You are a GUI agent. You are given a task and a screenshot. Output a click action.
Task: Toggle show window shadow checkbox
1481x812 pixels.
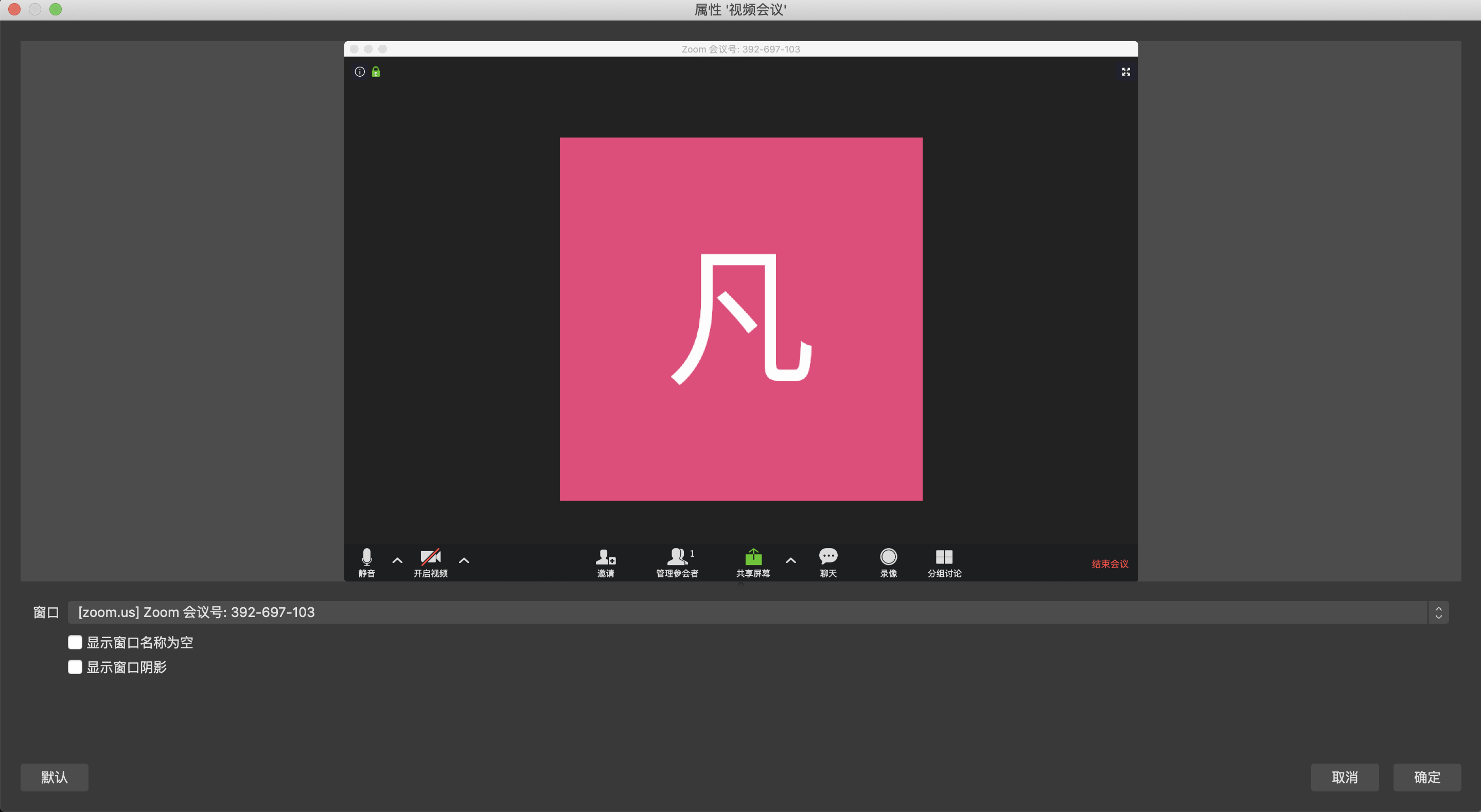pyautogui.click(x=75, y=666)
